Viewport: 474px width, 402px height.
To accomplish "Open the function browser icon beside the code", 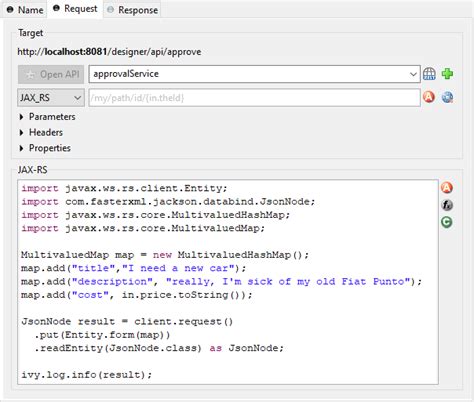I will [x=447, y=205].
